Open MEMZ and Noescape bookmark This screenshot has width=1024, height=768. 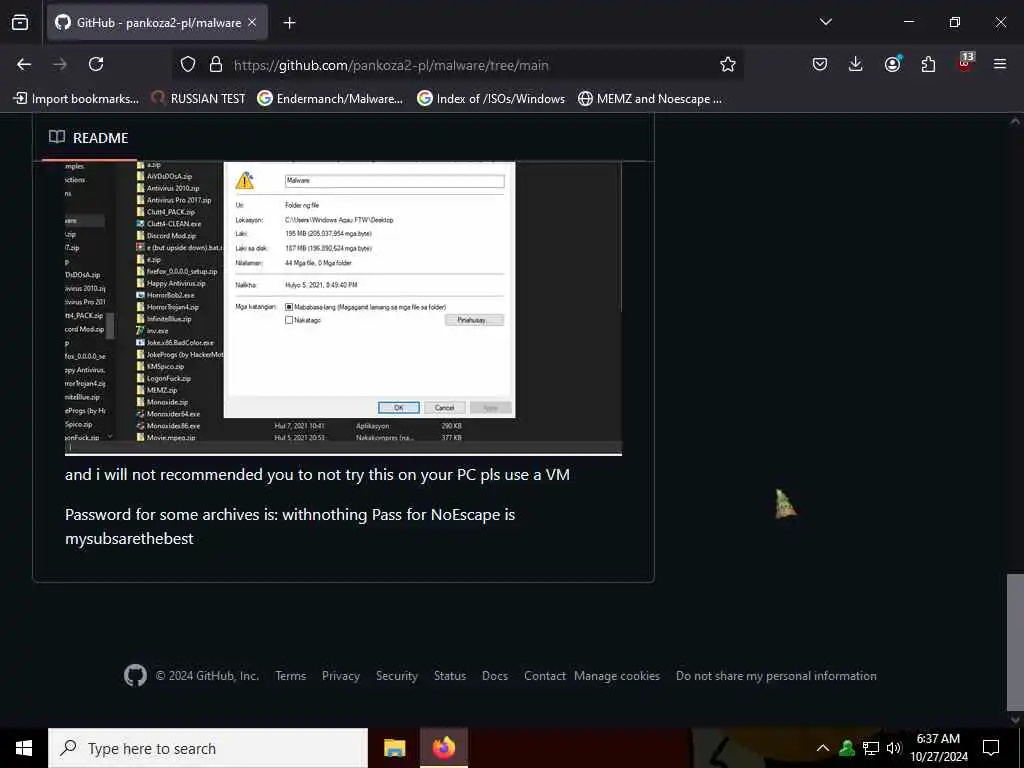(650, 99)
